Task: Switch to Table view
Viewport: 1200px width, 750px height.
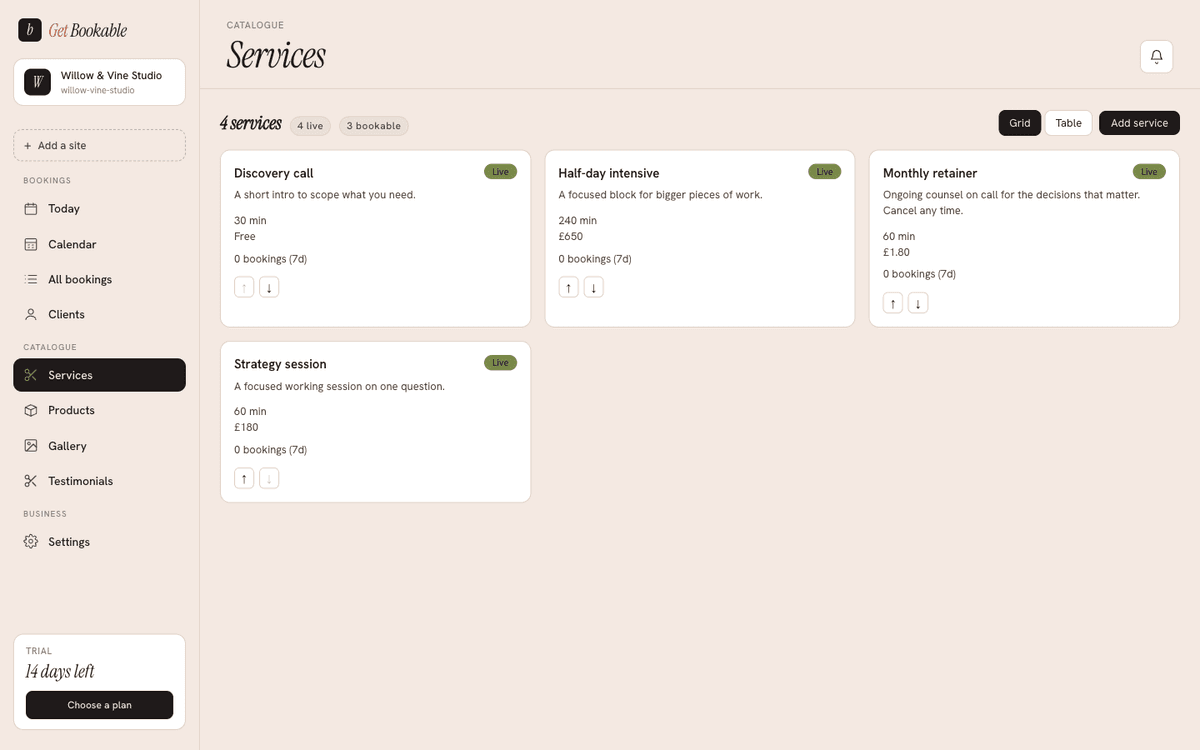Action: coord(1068,123)
